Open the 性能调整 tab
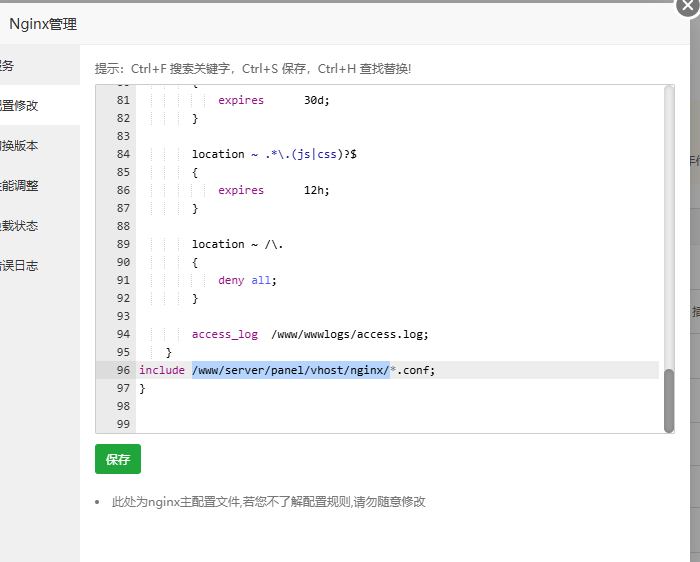The width and height of the screenshot is (700, 562). point(40,186)
